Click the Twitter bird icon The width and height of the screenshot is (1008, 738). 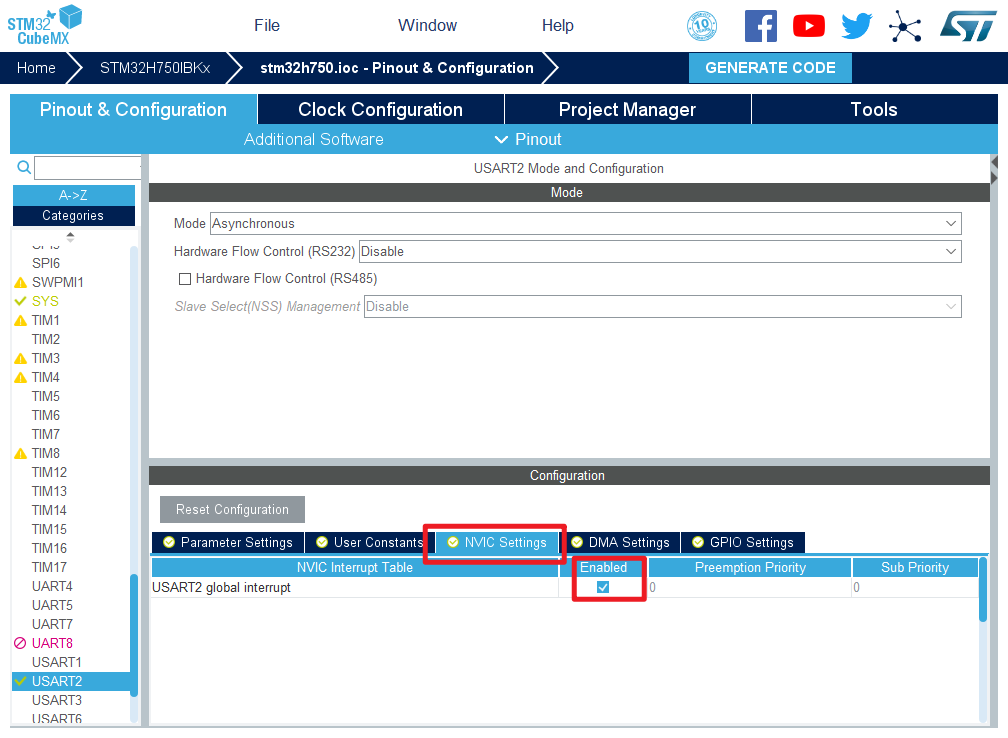857,26
